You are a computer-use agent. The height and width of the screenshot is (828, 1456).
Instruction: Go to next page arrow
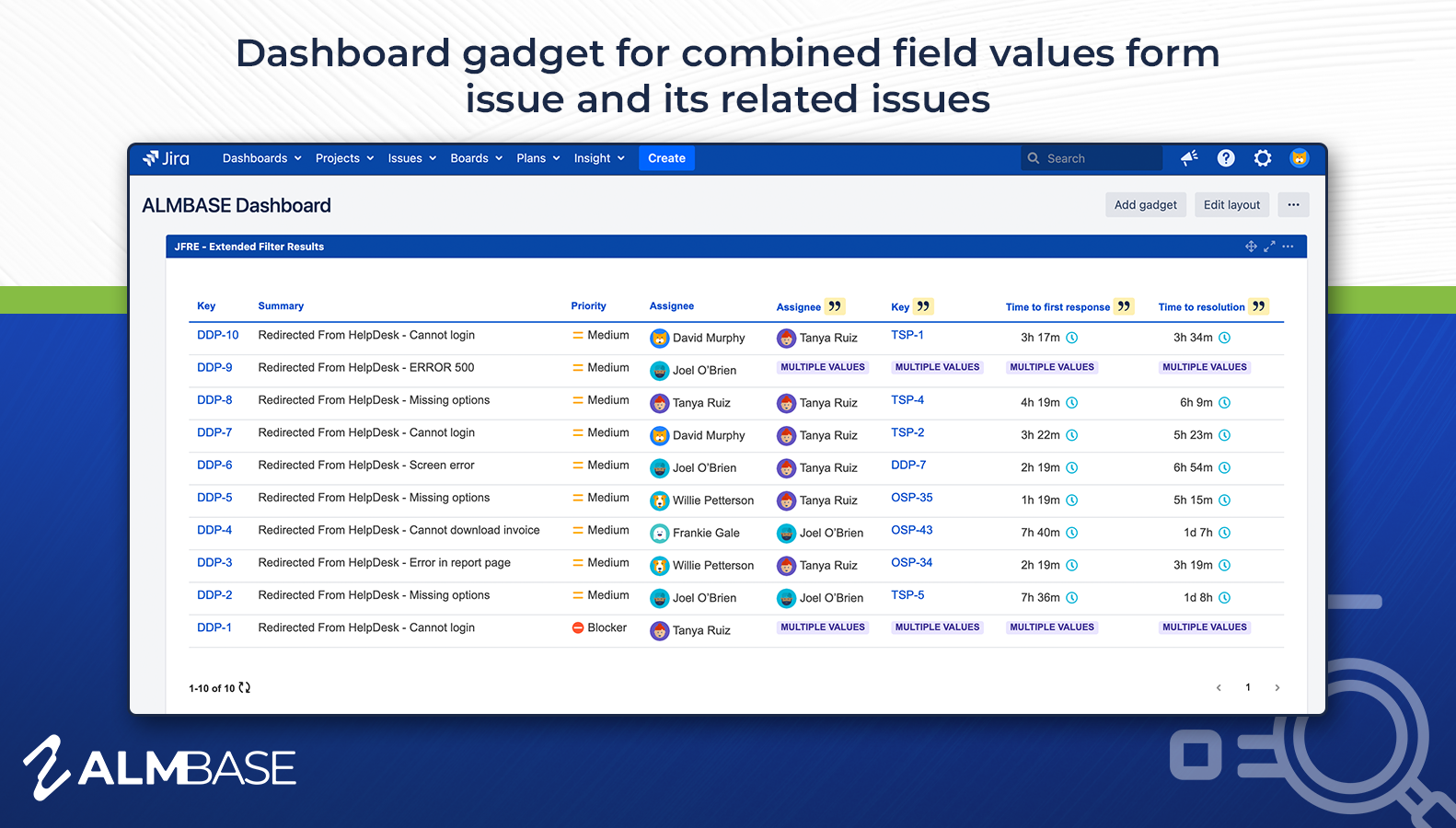click(1277, 687)
